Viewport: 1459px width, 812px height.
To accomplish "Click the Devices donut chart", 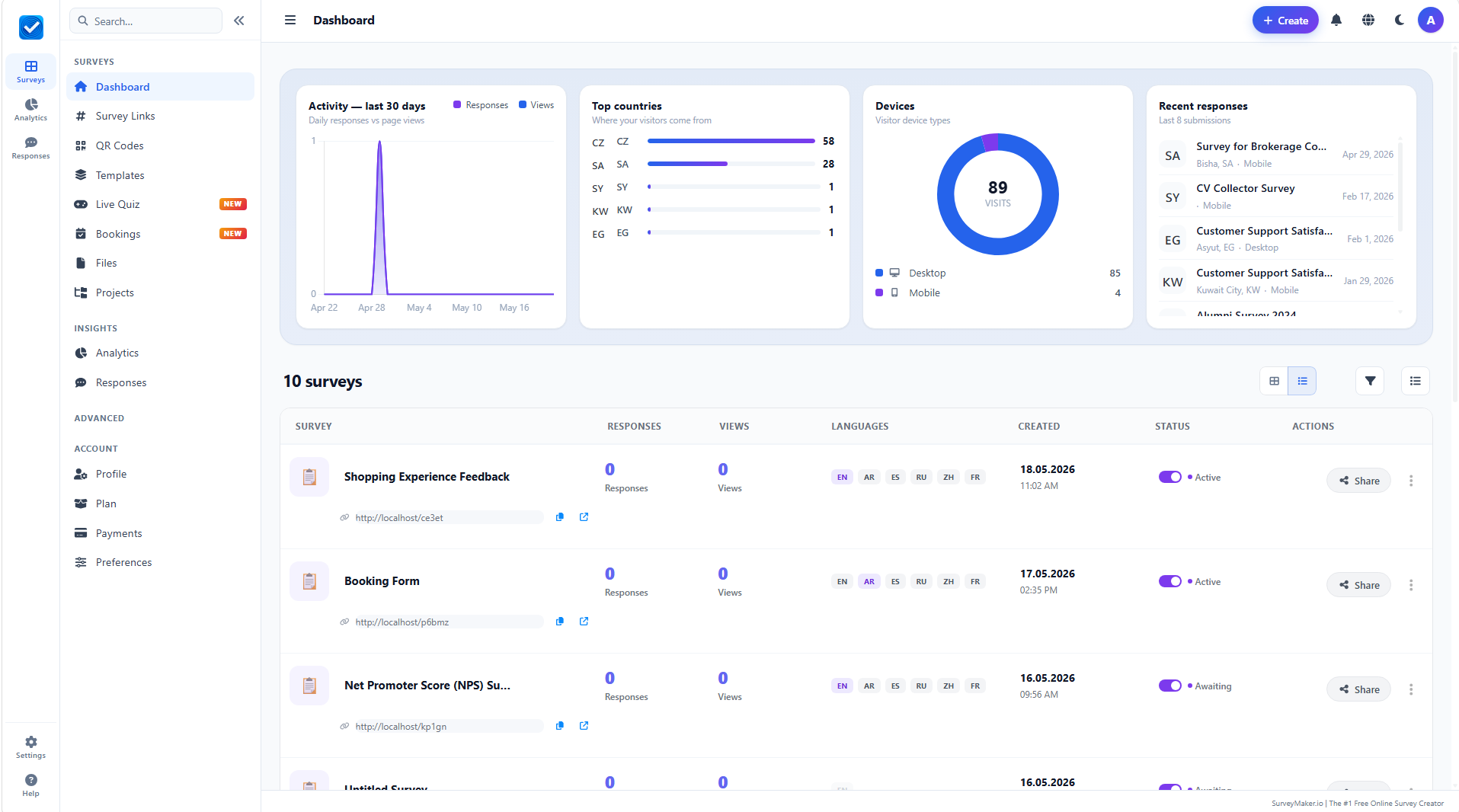I will coord(997,194).
